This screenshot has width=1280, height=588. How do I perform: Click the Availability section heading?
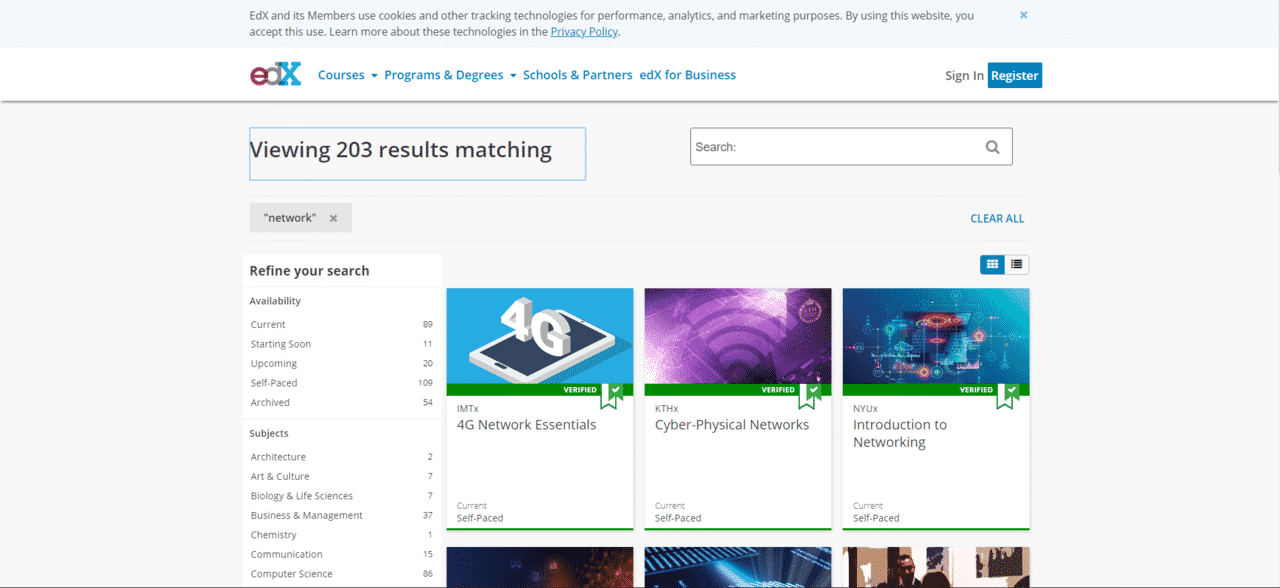click(x=275, y=301)
